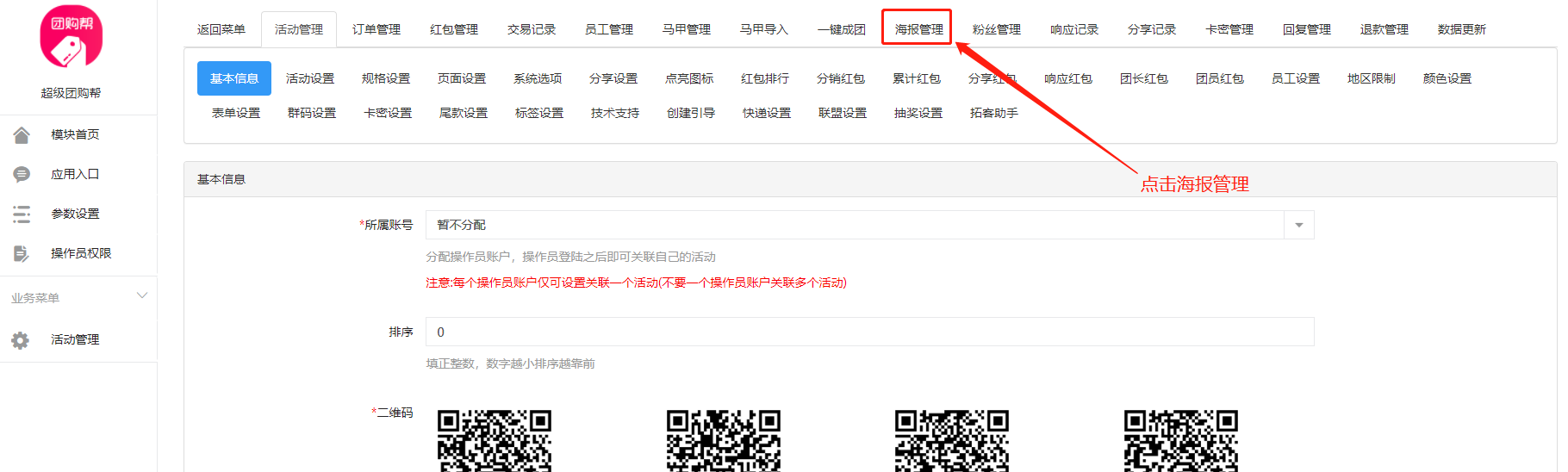The width and height of the screenshot is (1568, 472).
Task: Open 表单设置 sub-section
Action: [236, 113]
